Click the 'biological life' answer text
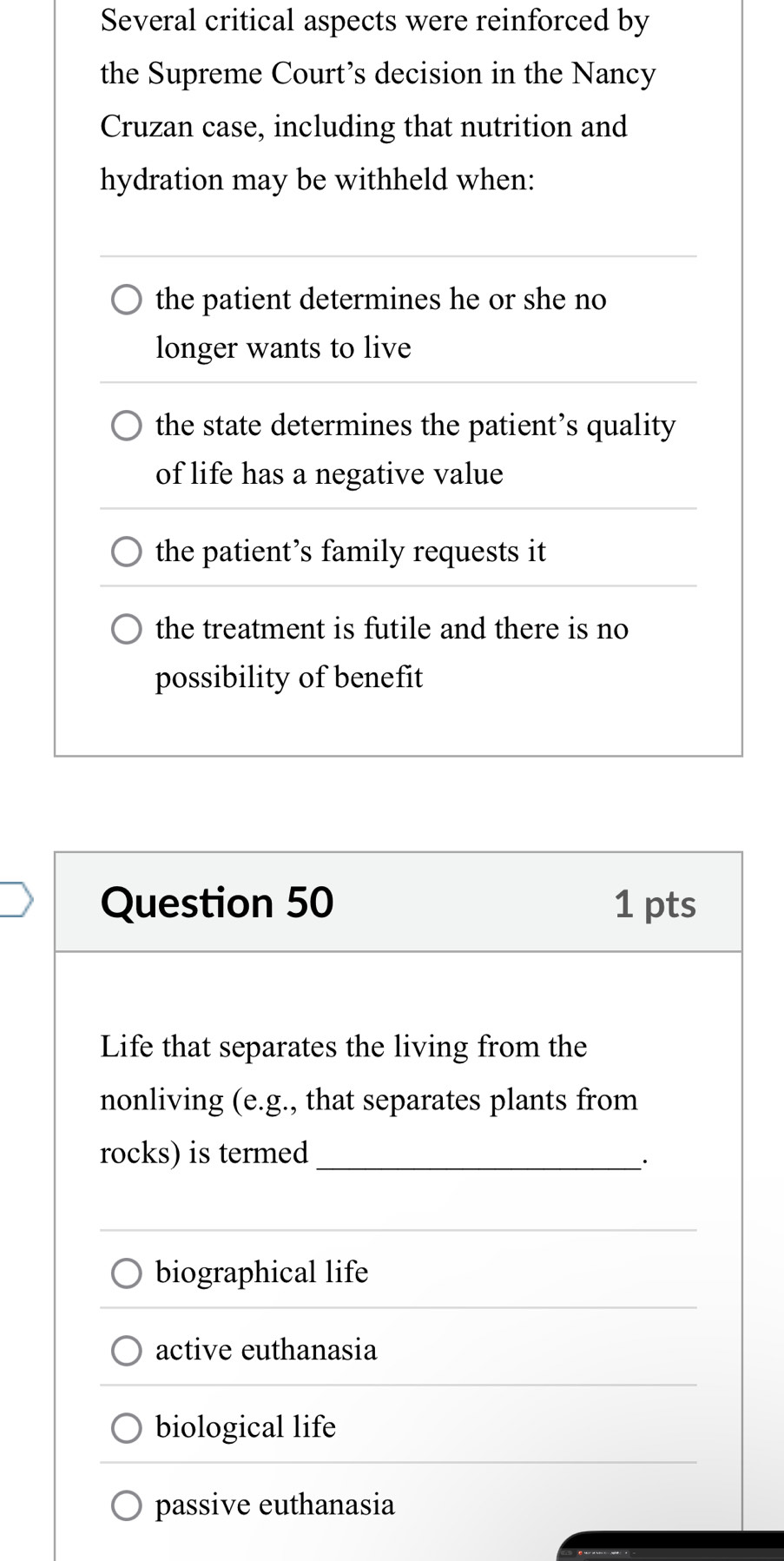784x1561 pixels. click(246, 1427)
